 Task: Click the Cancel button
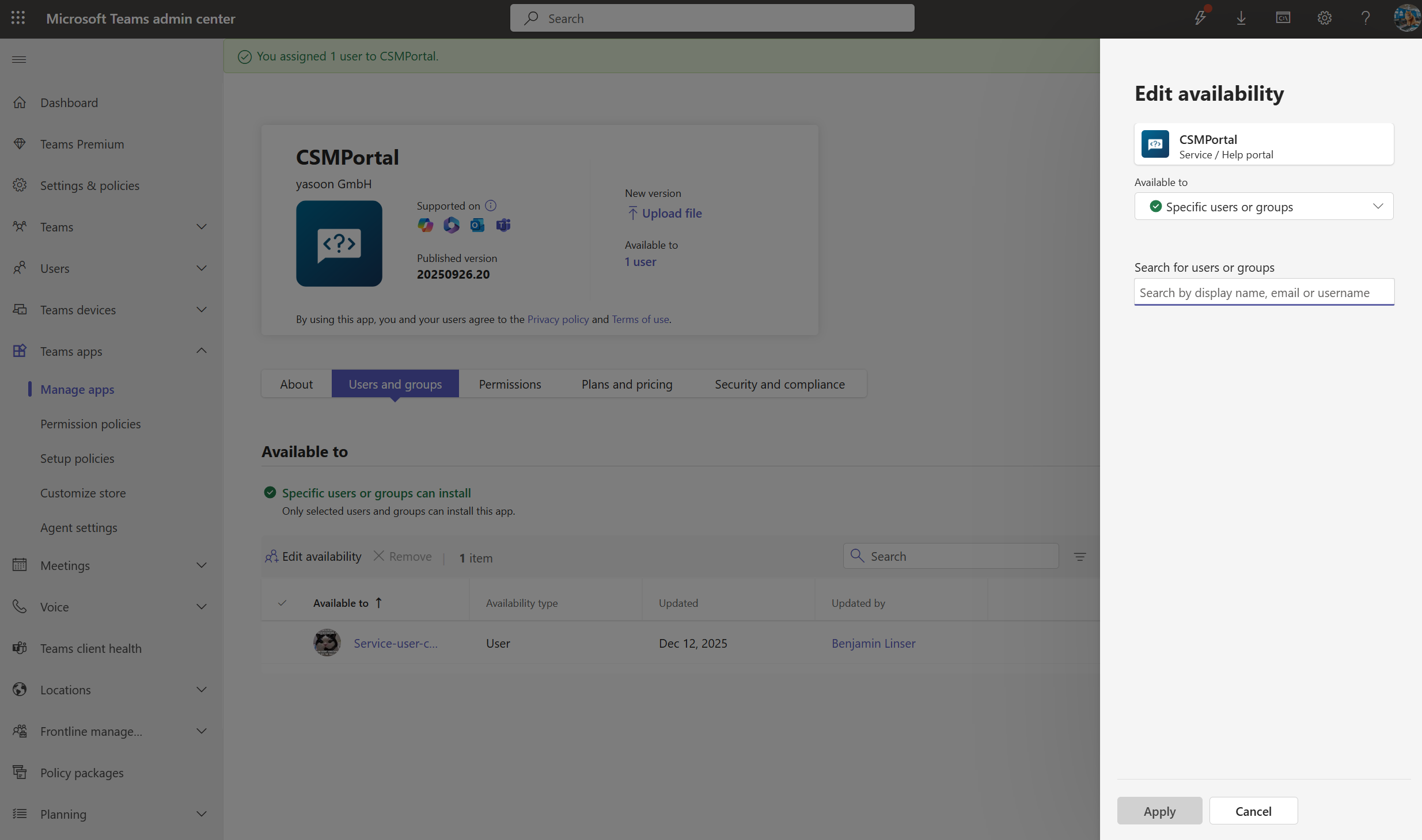[1253, 811]
